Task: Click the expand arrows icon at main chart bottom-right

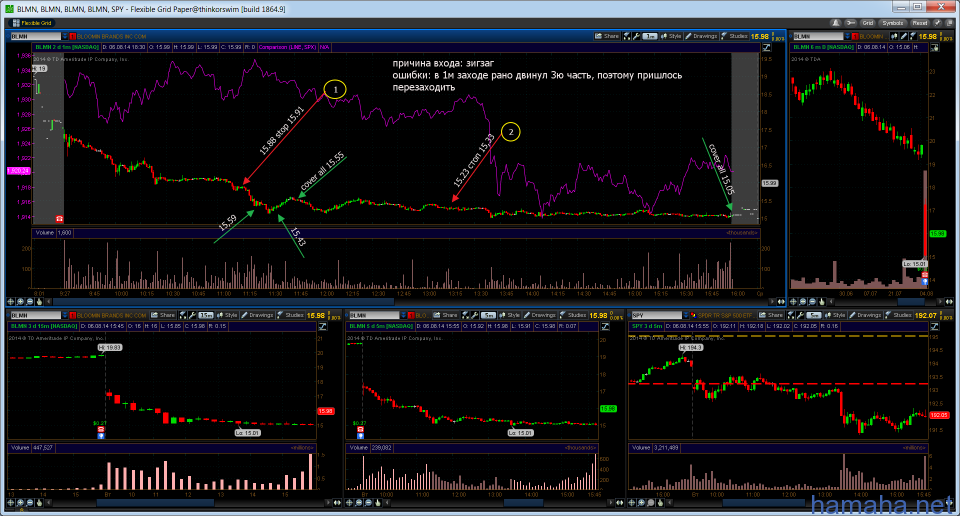Action: [781, 302]
